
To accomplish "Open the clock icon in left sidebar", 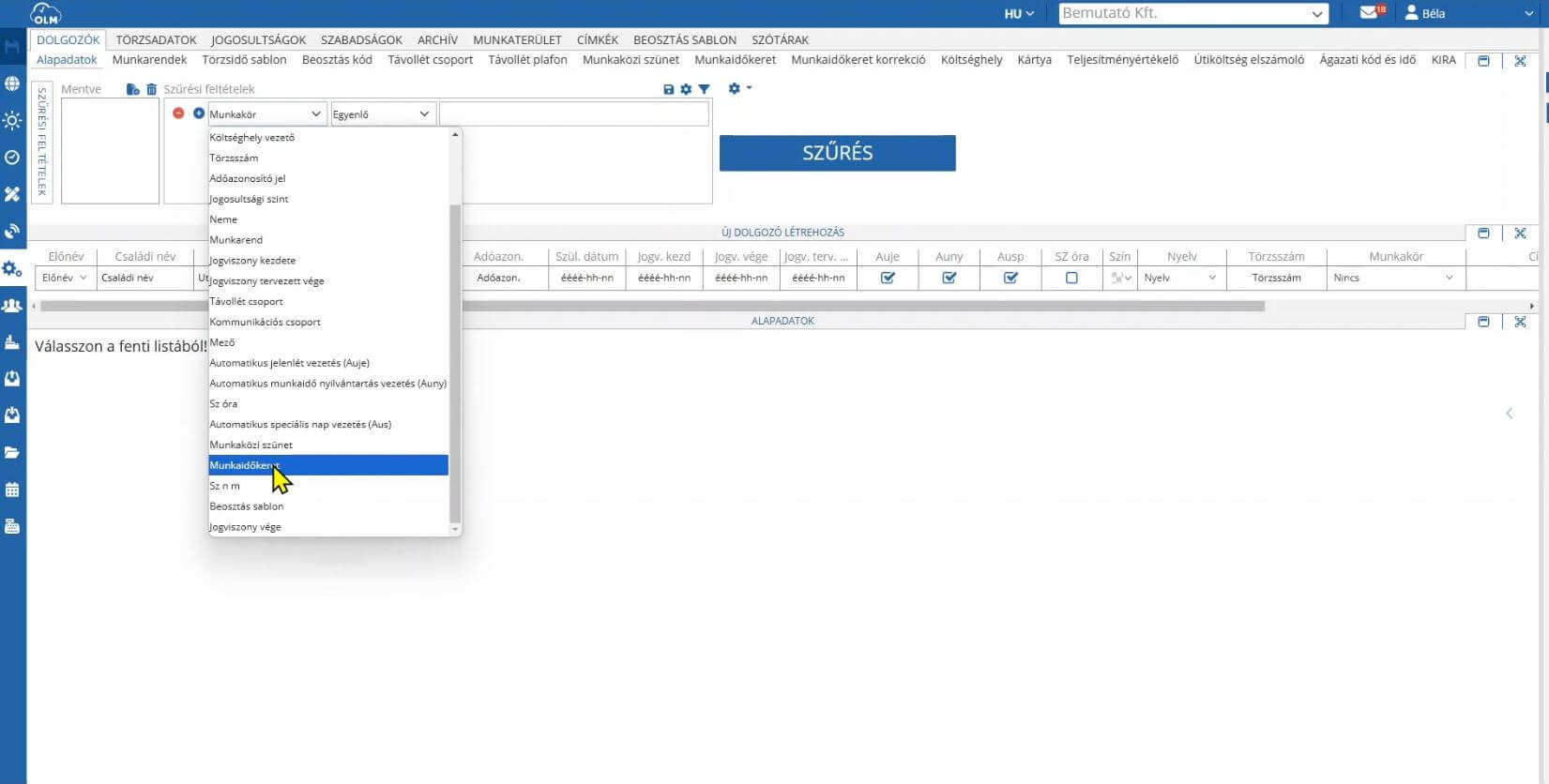I will coord(12,158).
